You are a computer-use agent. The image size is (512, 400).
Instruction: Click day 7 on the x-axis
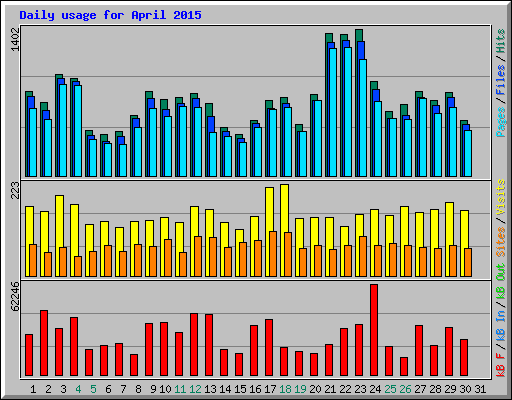(123, 389)
